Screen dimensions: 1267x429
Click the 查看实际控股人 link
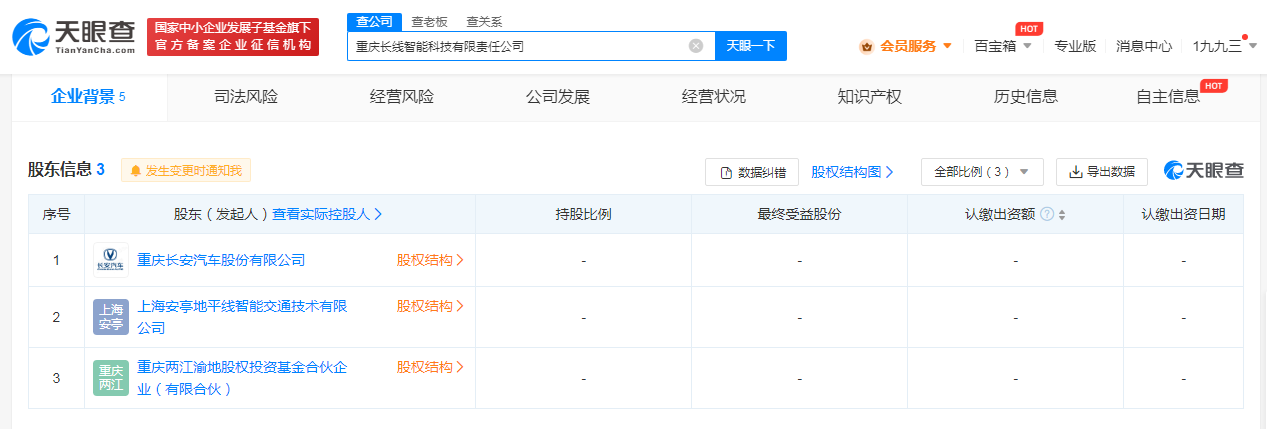(x=328, y=214)
